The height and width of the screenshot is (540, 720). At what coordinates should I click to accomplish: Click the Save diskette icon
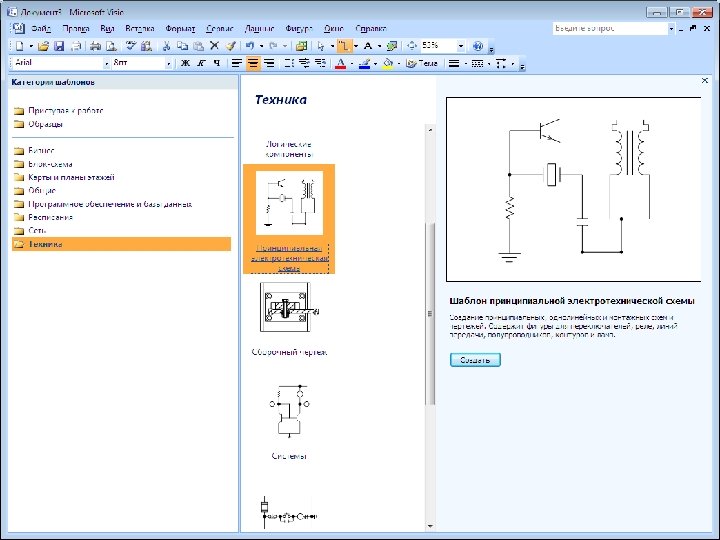pos(59,46)
